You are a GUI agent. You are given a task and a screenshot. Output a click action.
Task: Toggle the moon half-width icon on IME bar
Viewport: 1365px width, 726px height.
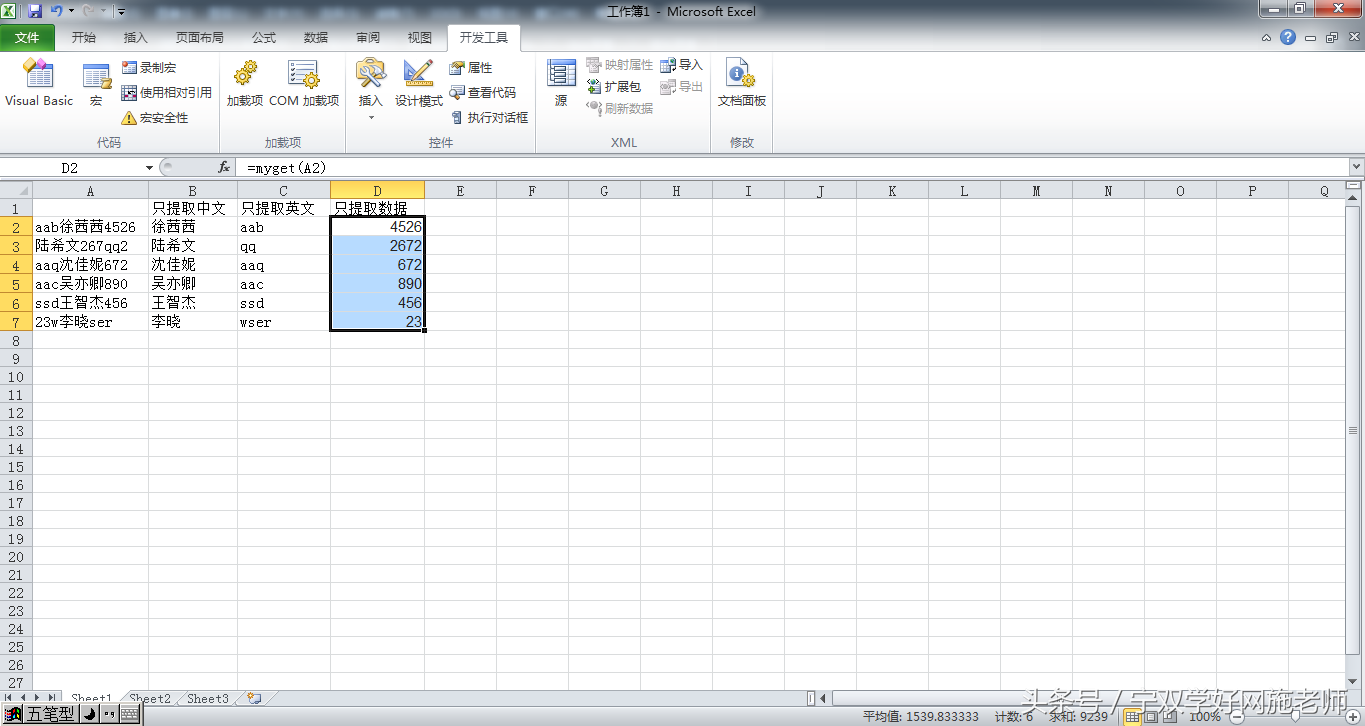point(88,714)
